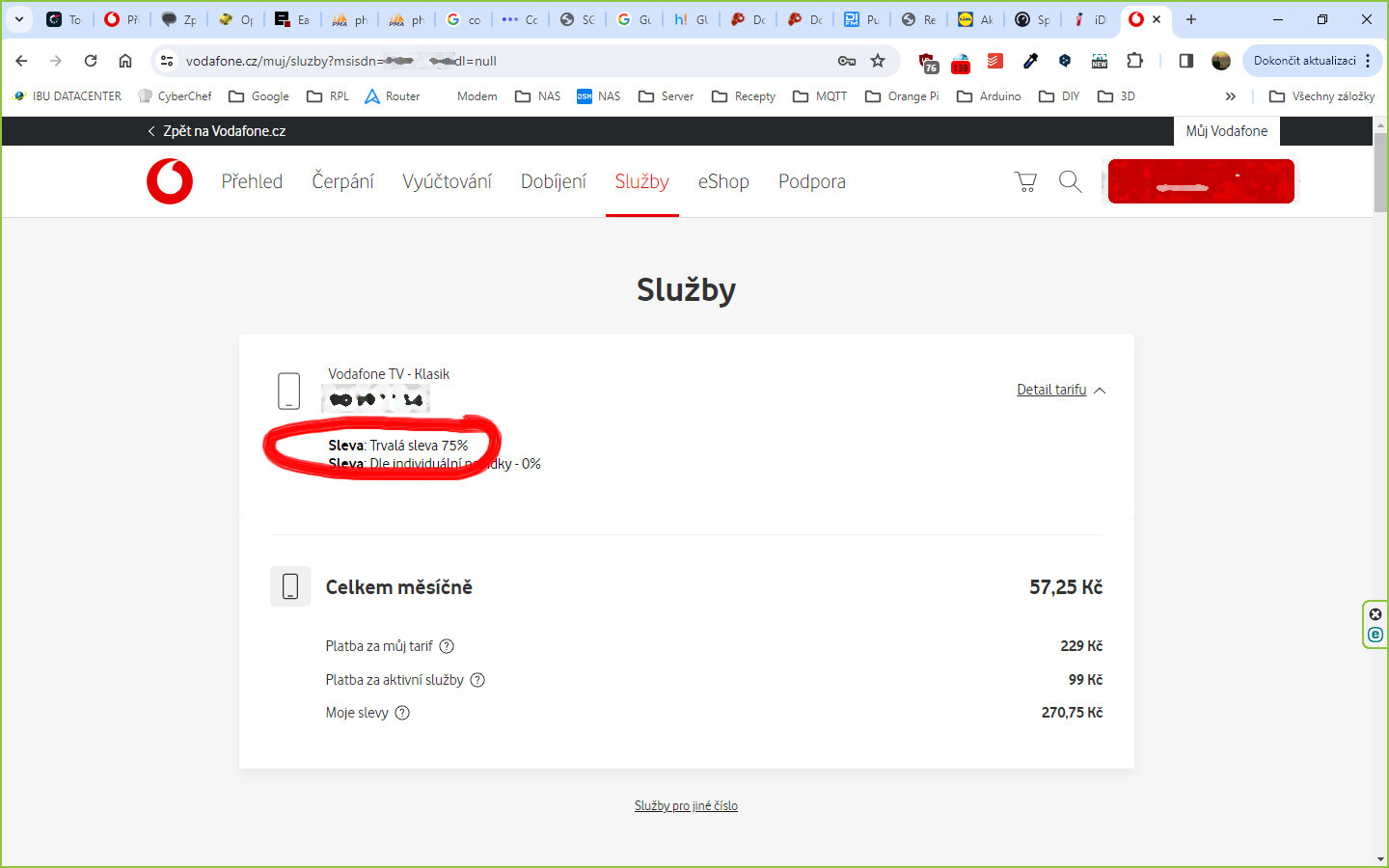Bookmark this page with the star
1389x868 pixels.
[x=878, y=61]
